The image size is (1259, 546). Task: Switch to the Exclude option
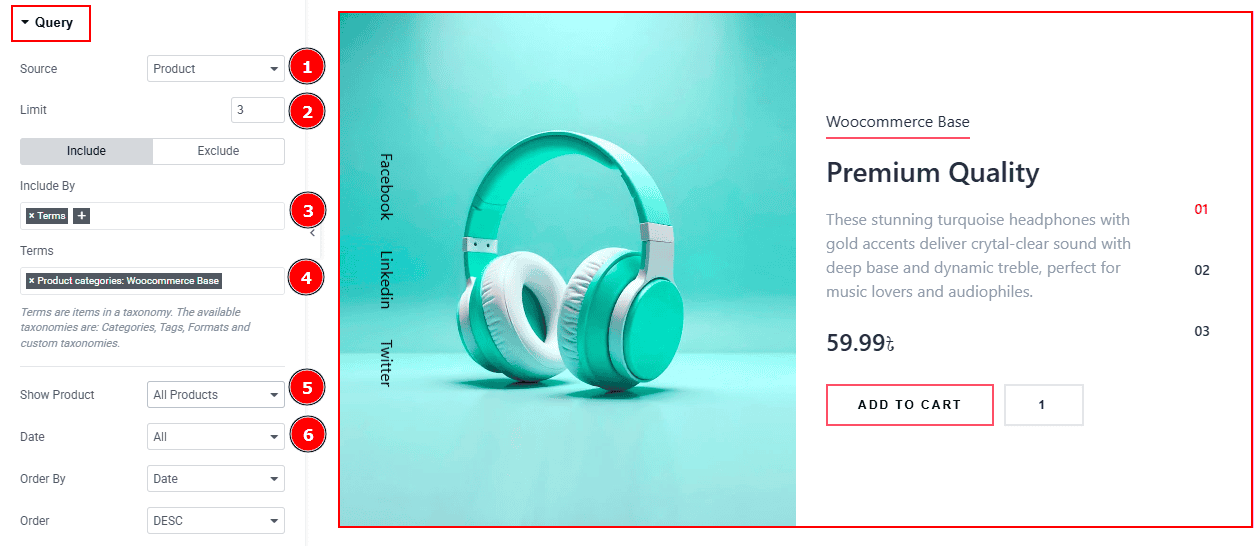pos(218,151)
